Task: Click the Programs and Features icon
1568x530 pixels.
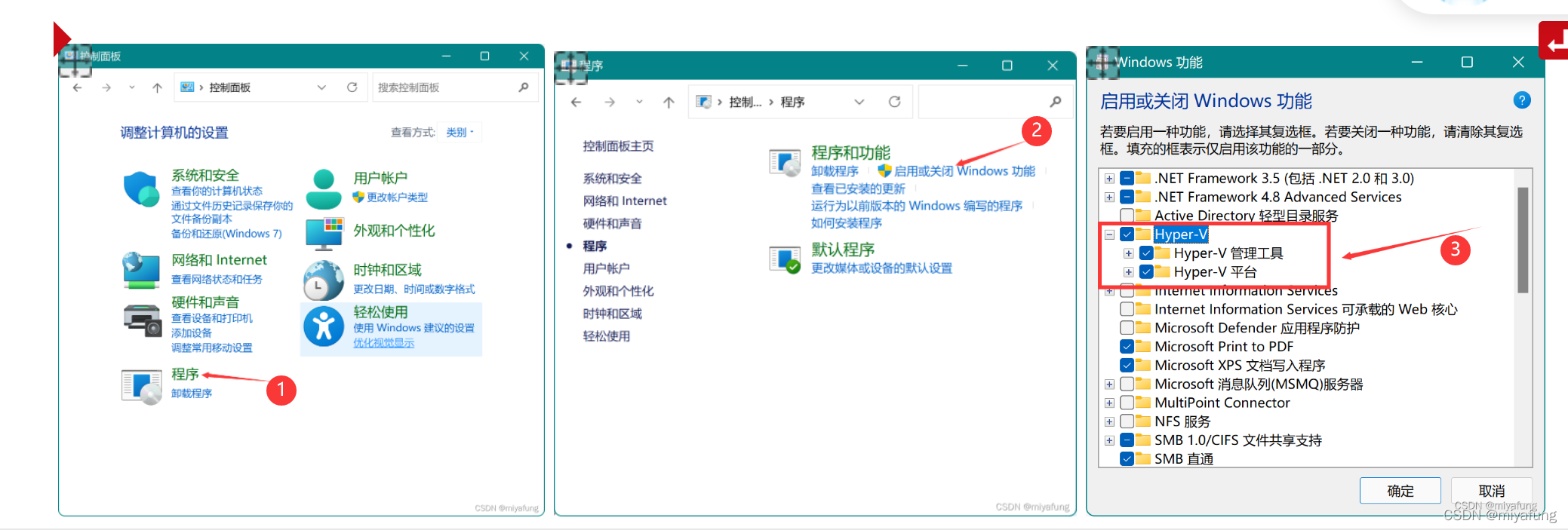Action: click(x=785, y=162)
